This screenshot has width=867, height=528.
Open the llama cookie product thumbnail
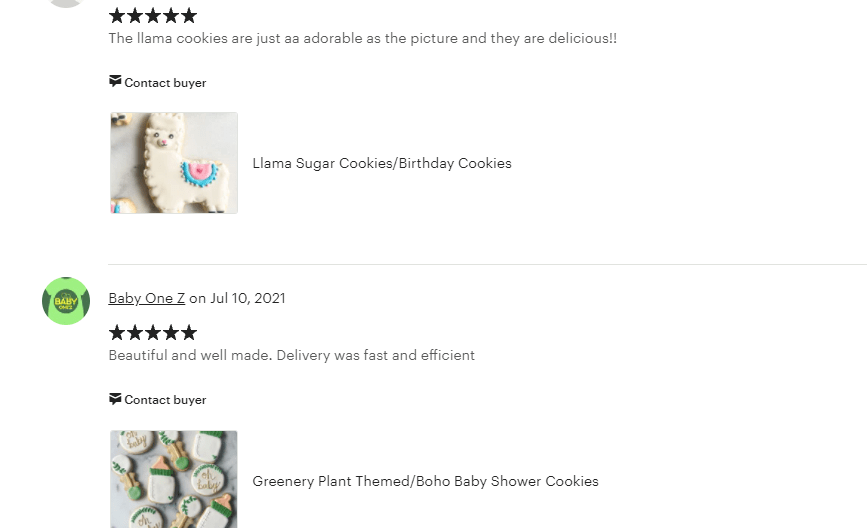point(174,163)
